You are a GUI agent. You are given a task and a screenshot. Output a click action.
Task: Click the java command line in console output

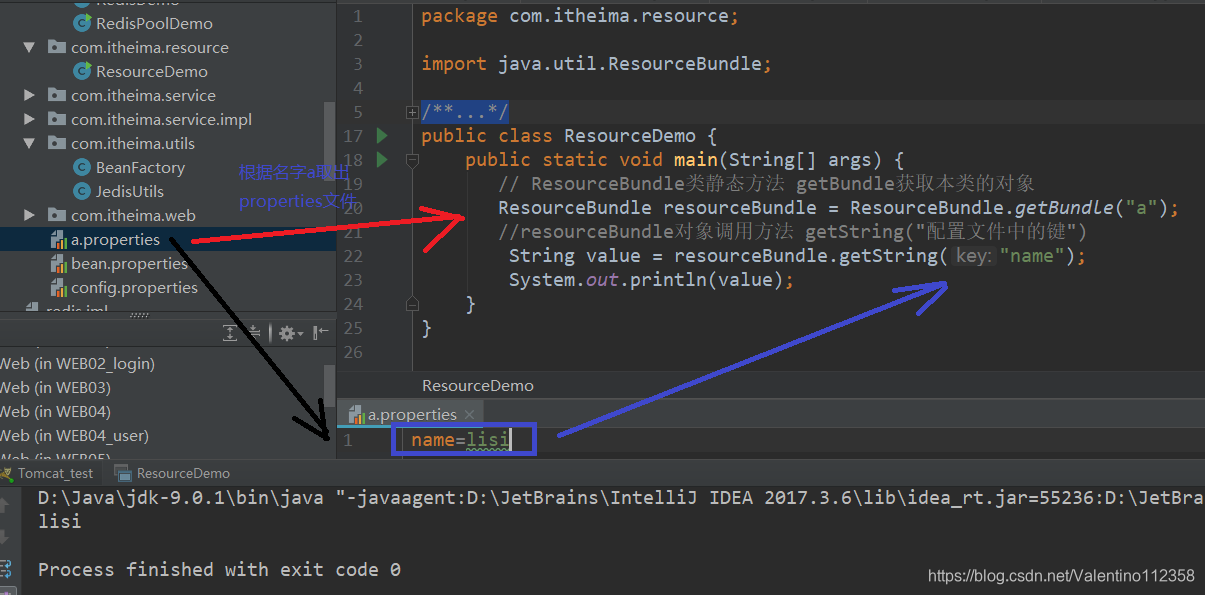[x=620, y=497]
